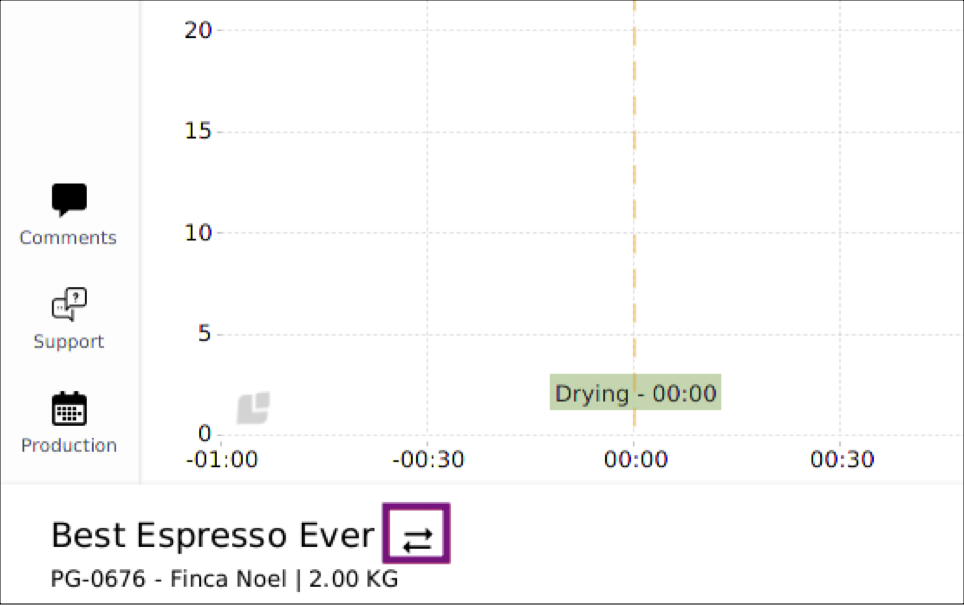Select the Support label in sidebar
Viewport: 964px width, 606px height.
pos(68,342)
